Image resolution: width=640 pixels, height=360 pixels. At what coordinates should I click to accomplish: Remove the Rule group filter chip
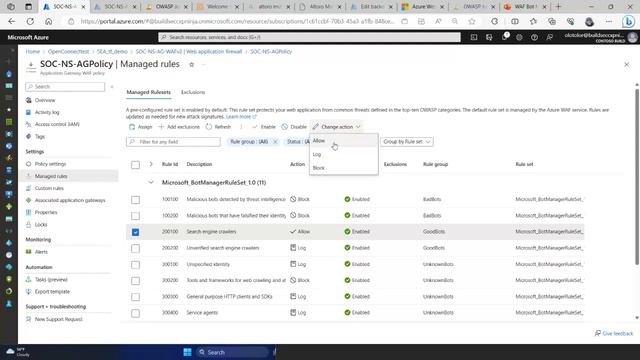(x=276, y=142)
